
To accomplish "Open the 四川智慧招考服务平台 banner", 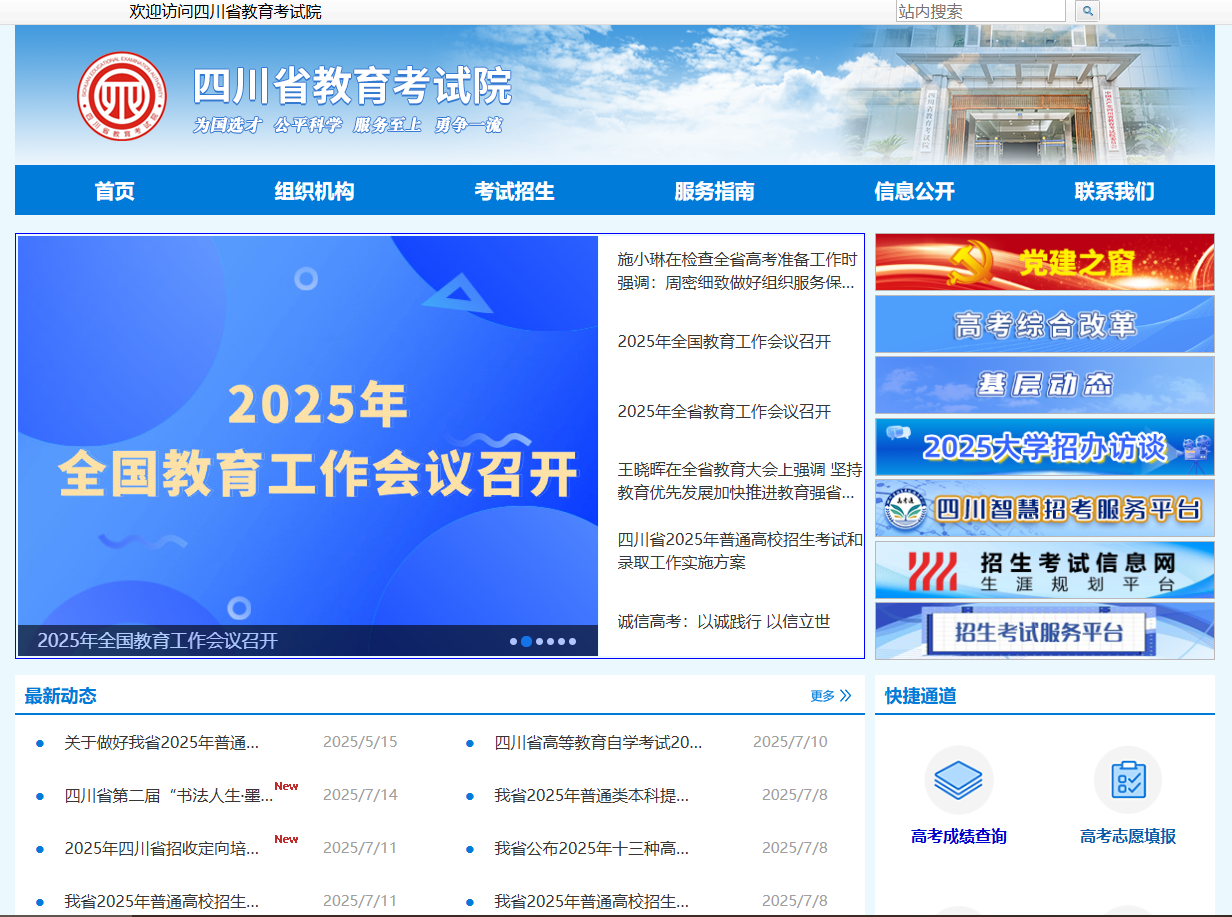I will [1044, 509].
